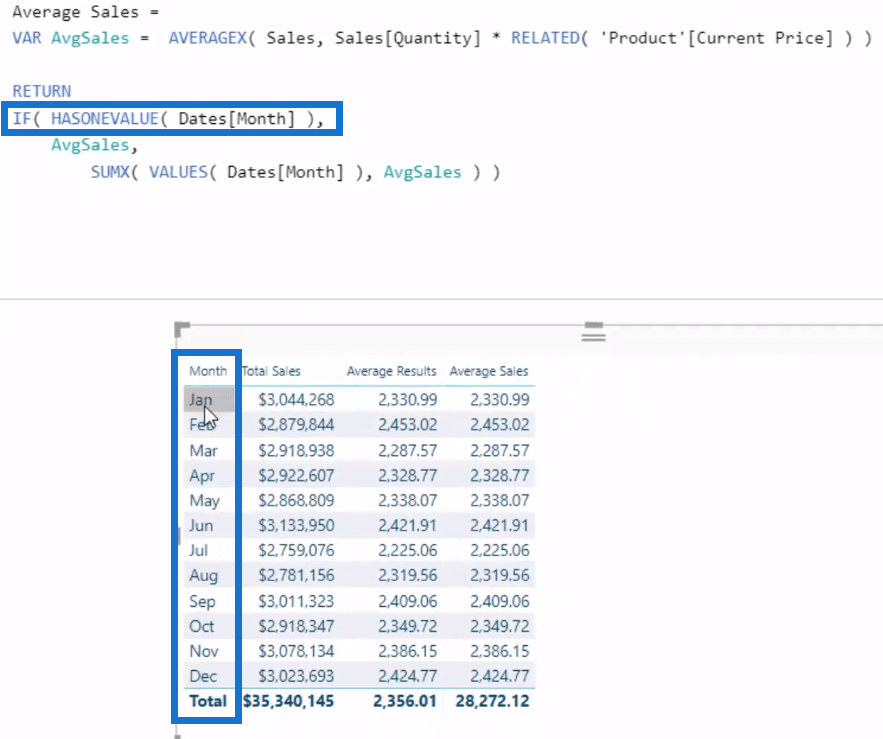Click the $3,044,268 Total Sales value
The height and width of the screenshot is (739, 883).
click(x=296, y=399)
